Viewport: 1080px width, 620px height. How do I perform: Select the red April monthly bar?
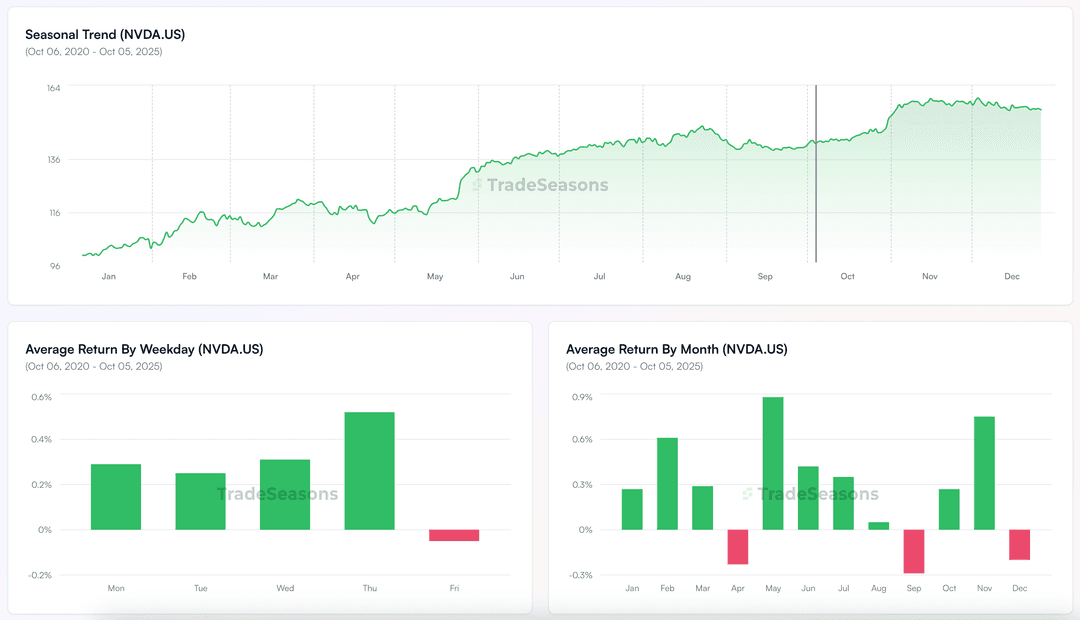pos(738,547)
